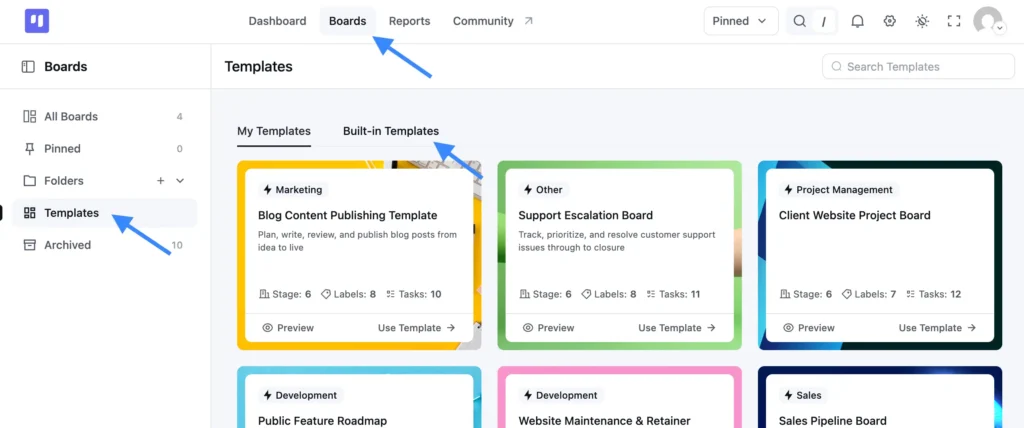Open the Dashboard menu item

[277, 21]
